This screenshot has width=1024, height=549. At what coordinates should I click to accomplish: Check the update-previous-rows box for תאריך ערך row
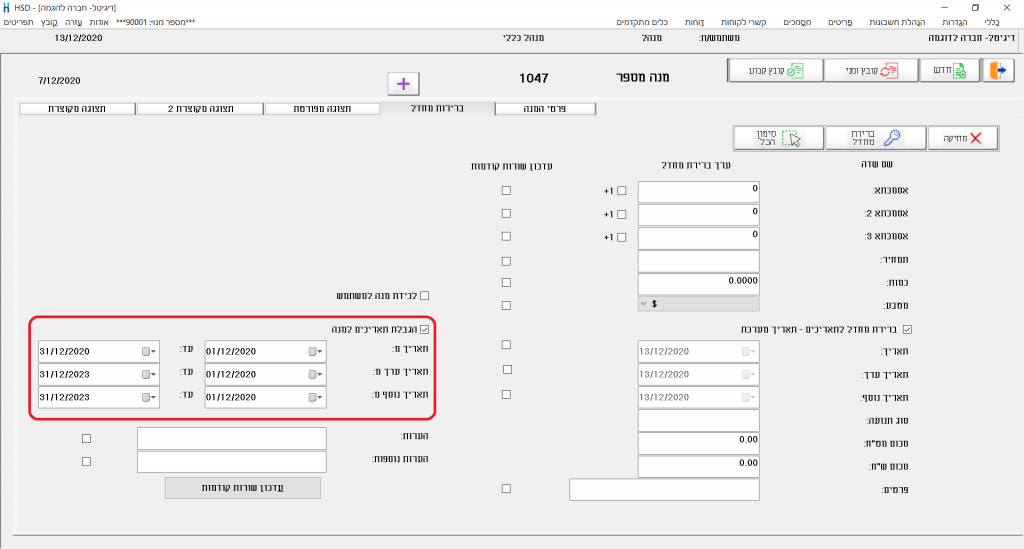pyautogui.click(x=507, y=369)
